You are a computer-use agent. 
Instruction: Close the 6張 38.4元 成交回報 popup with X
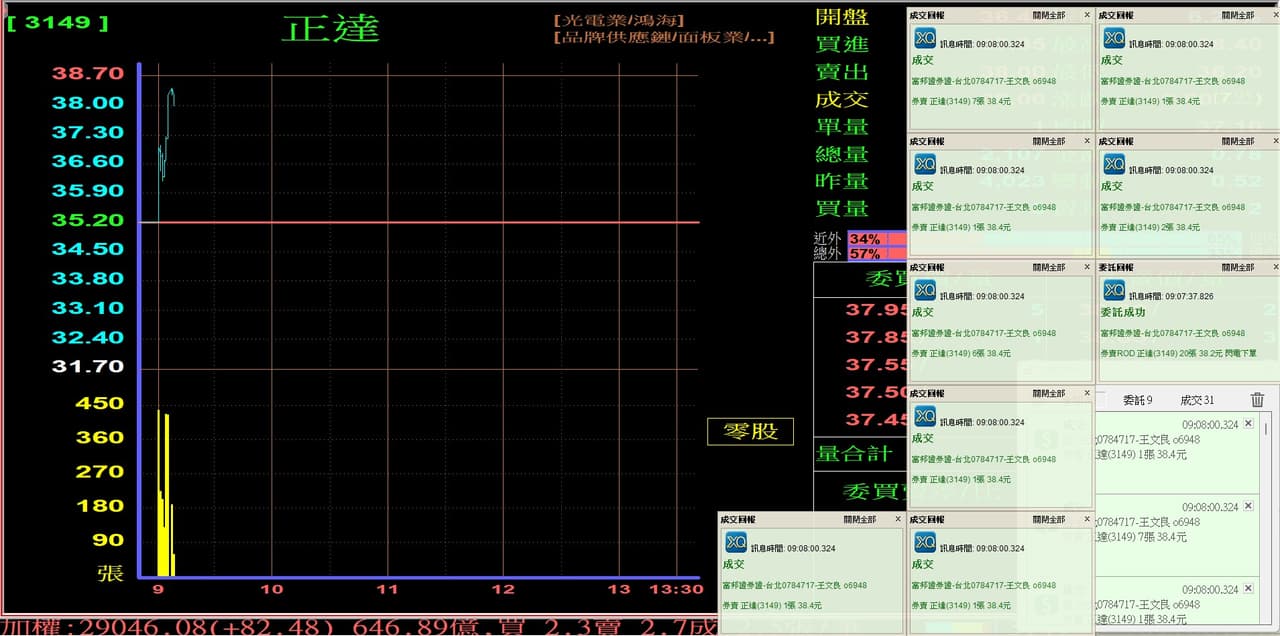click(x=1087, y=267)
